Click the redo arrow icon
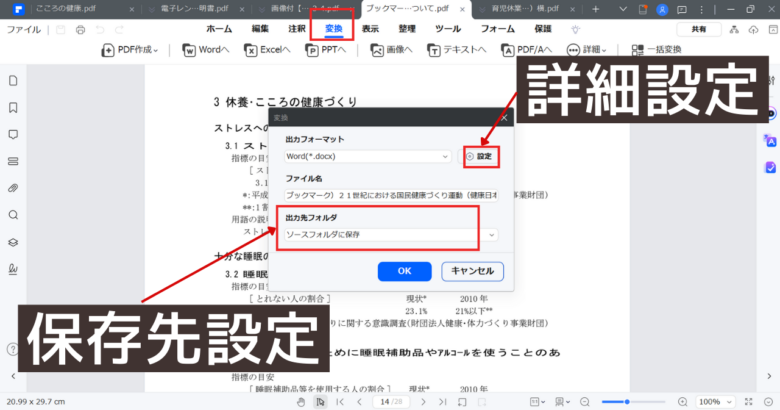Screen dimensions: 780x410 point(119,30)
